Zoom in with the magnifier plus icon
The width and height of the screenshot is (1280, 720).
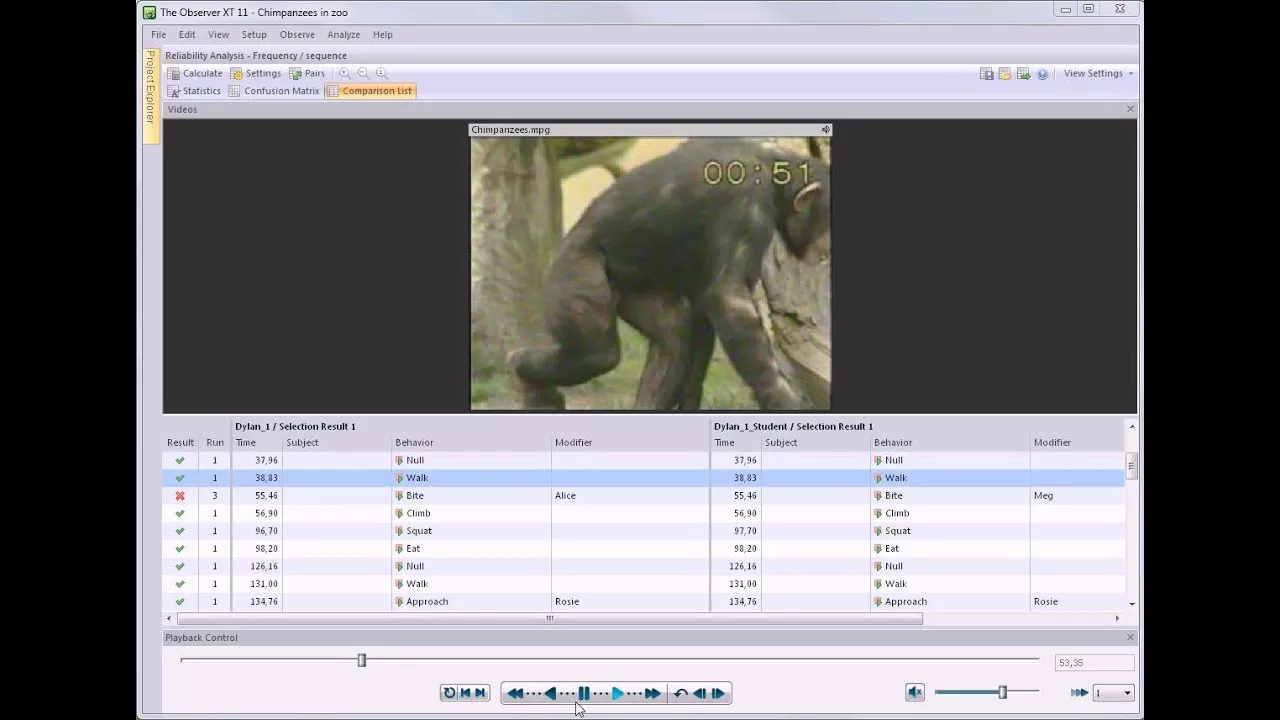coord(345,73)
